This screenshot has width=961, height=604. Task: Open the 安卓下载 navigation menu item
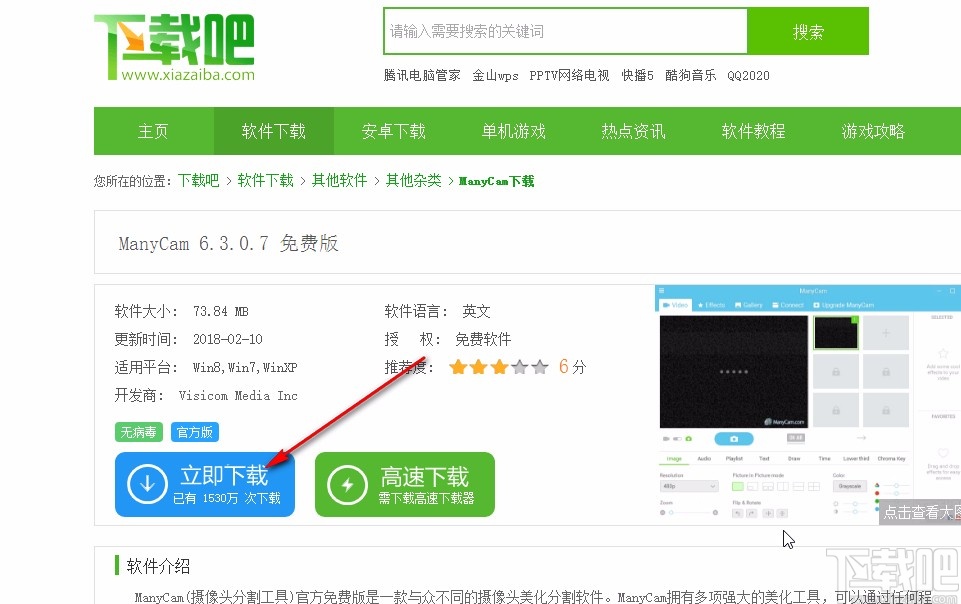click(393, 131)
